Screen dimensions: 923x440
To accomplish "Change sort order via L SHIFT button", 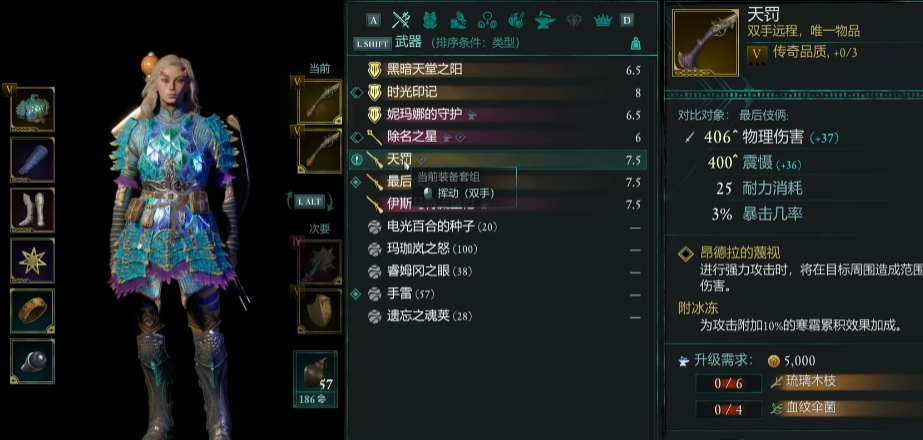I will tap(372, 44).
